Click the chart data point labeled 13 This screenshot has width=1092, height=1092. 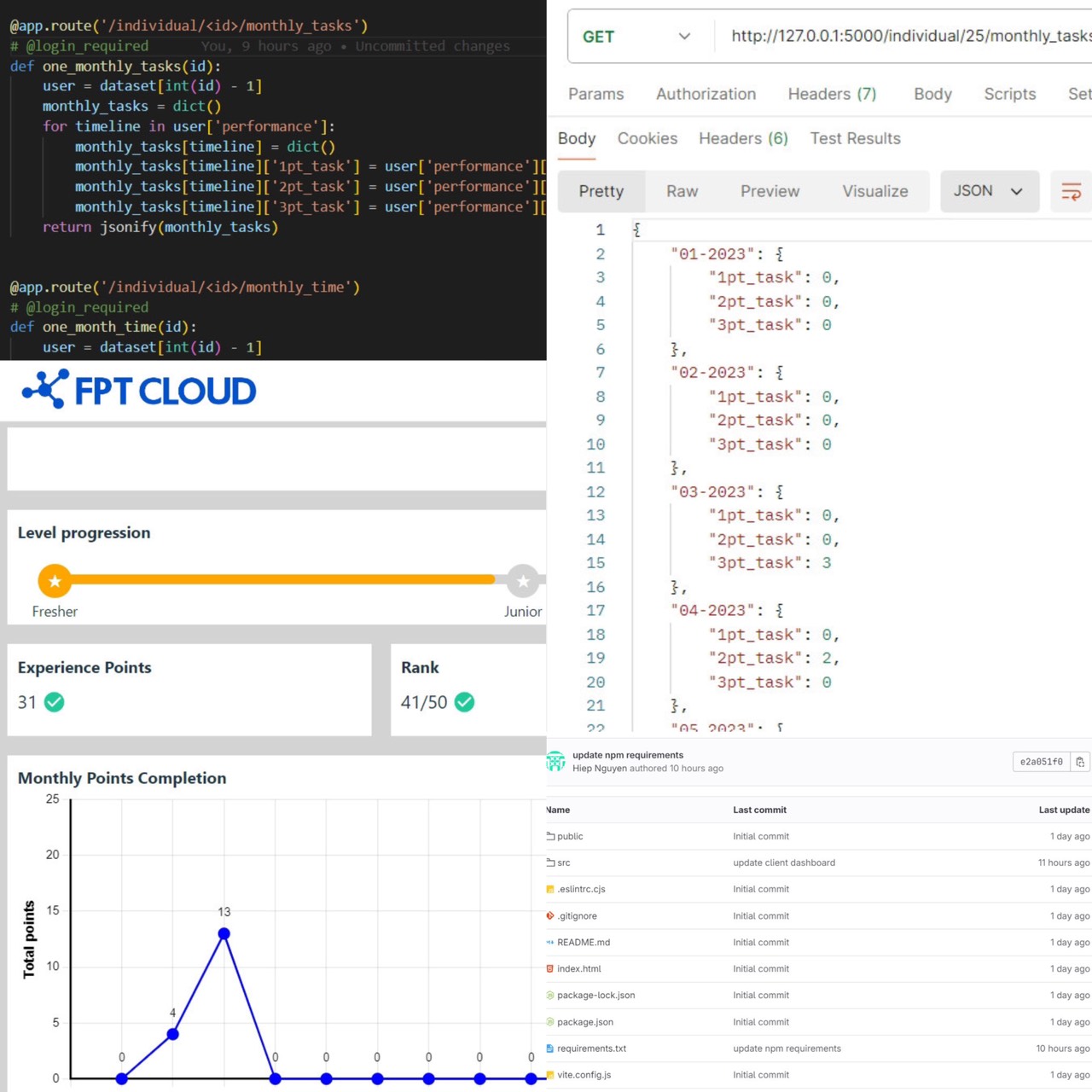tap(224, 933)
